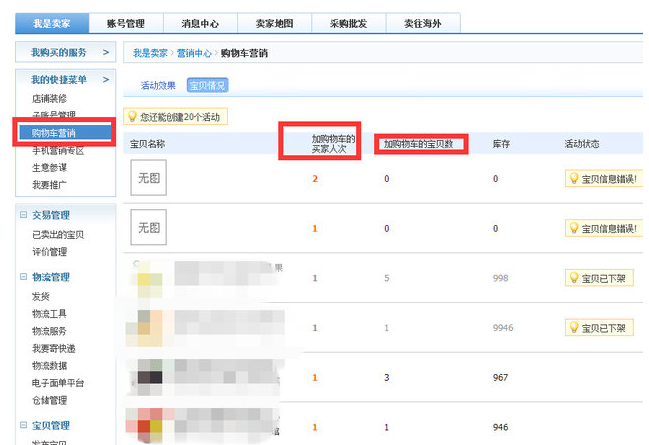Click the first 宝贝已下架 lightbulb icon
Viewport: 649px width, 445px height.
coord(573,278)
